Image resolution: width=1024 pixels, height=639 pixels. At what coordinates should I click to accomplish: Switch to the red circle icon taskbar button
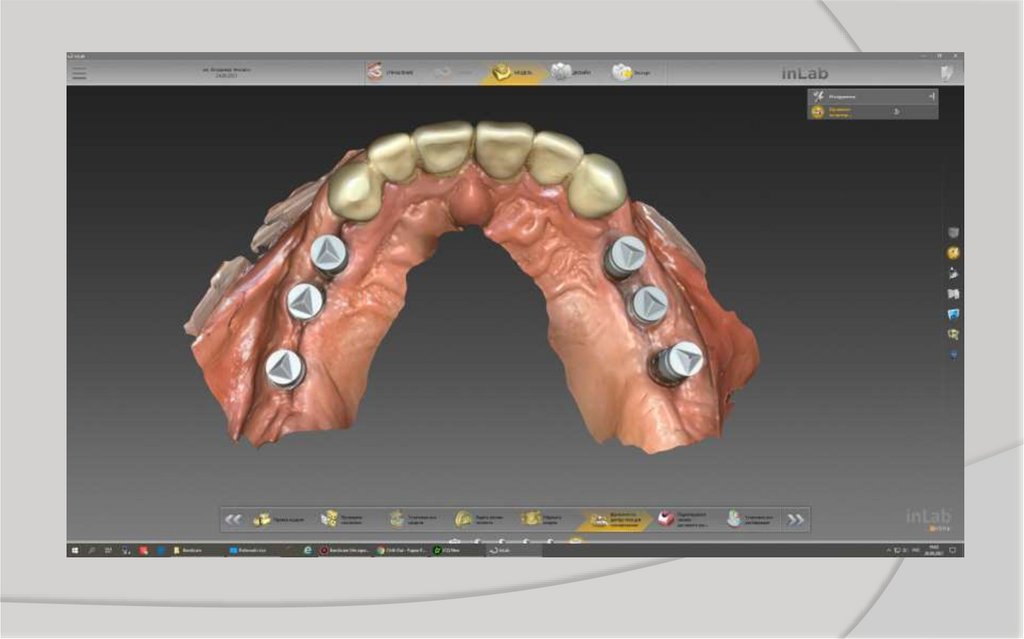[x=345, y=550]
